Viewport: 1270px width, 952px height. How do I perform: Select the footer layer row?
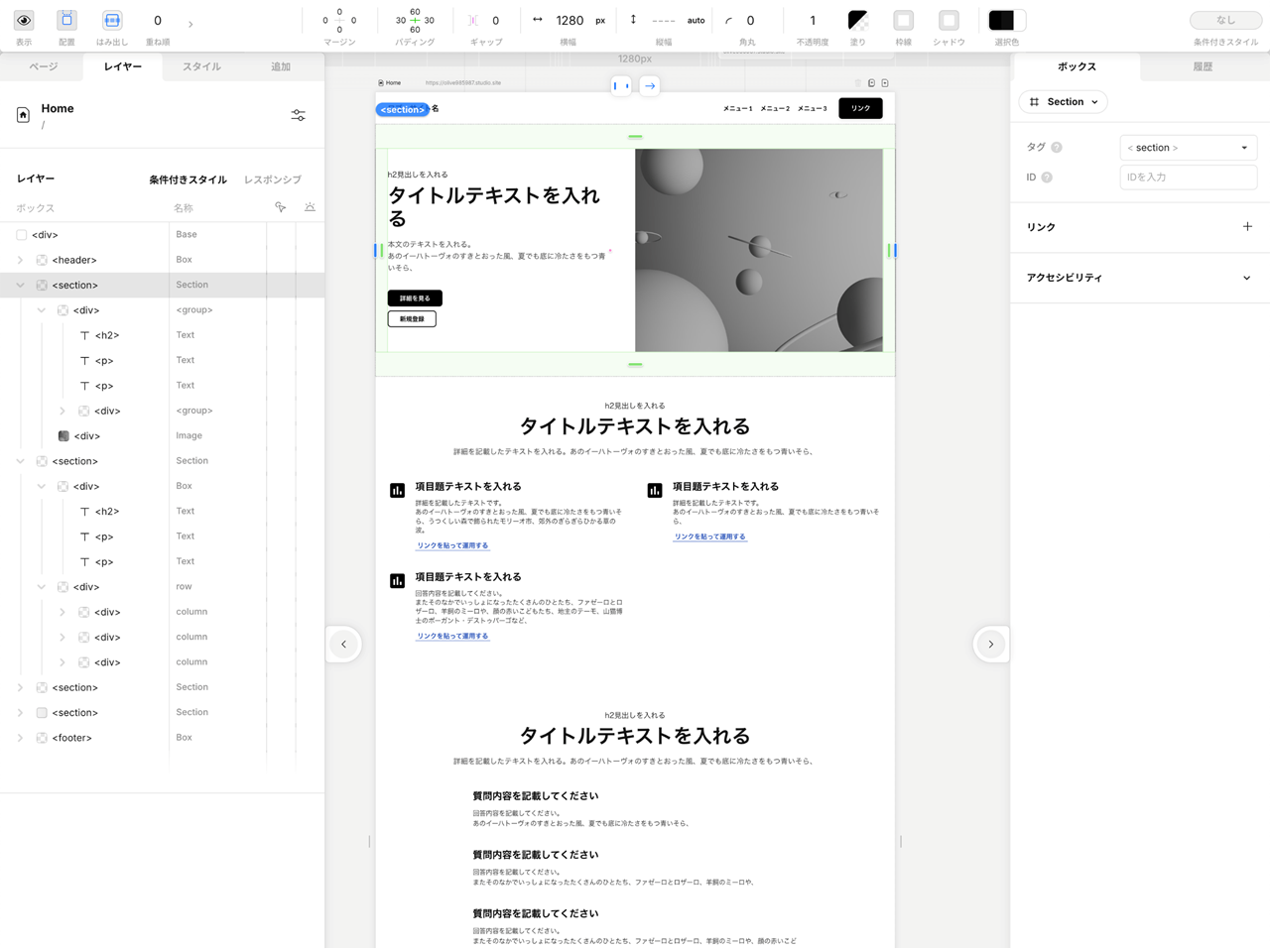point(162,738)
